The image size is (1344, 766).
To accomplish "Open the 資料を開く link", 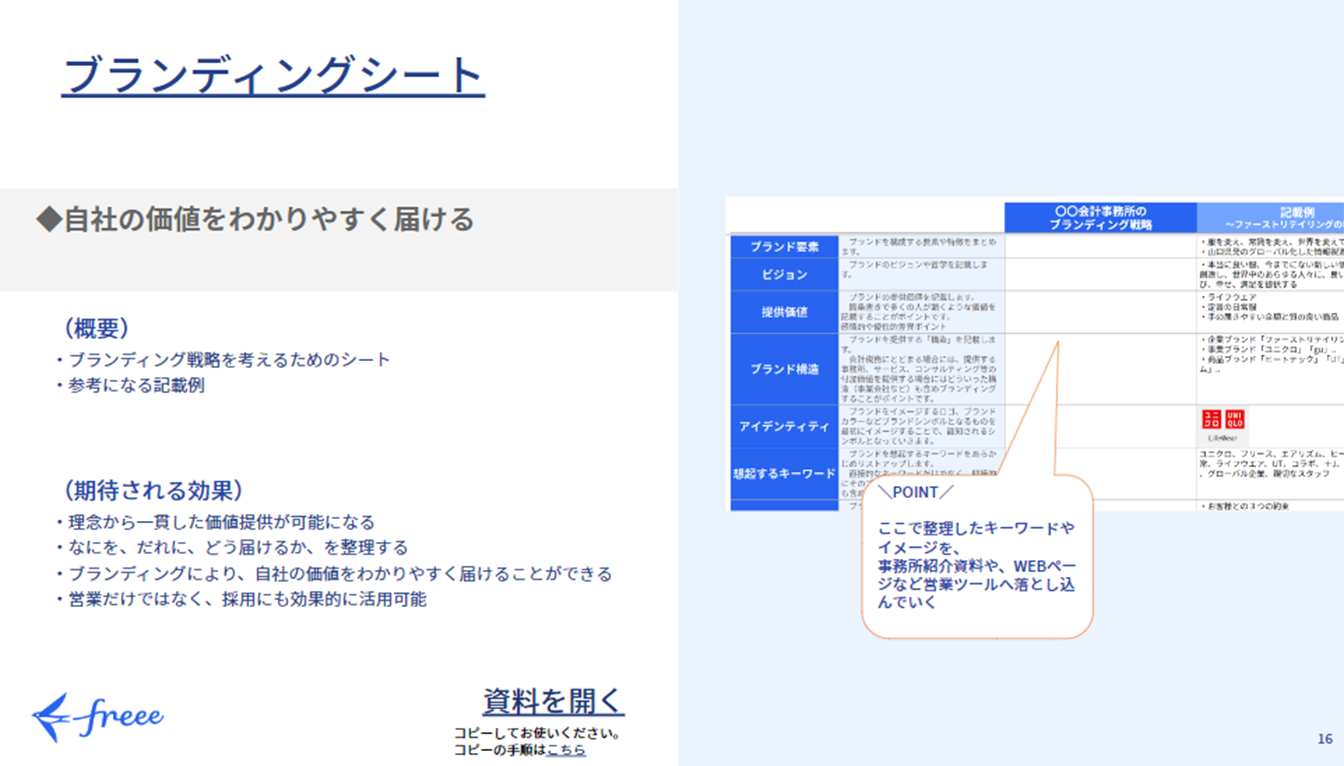I will pyautogui.click(x=553, y=701).
